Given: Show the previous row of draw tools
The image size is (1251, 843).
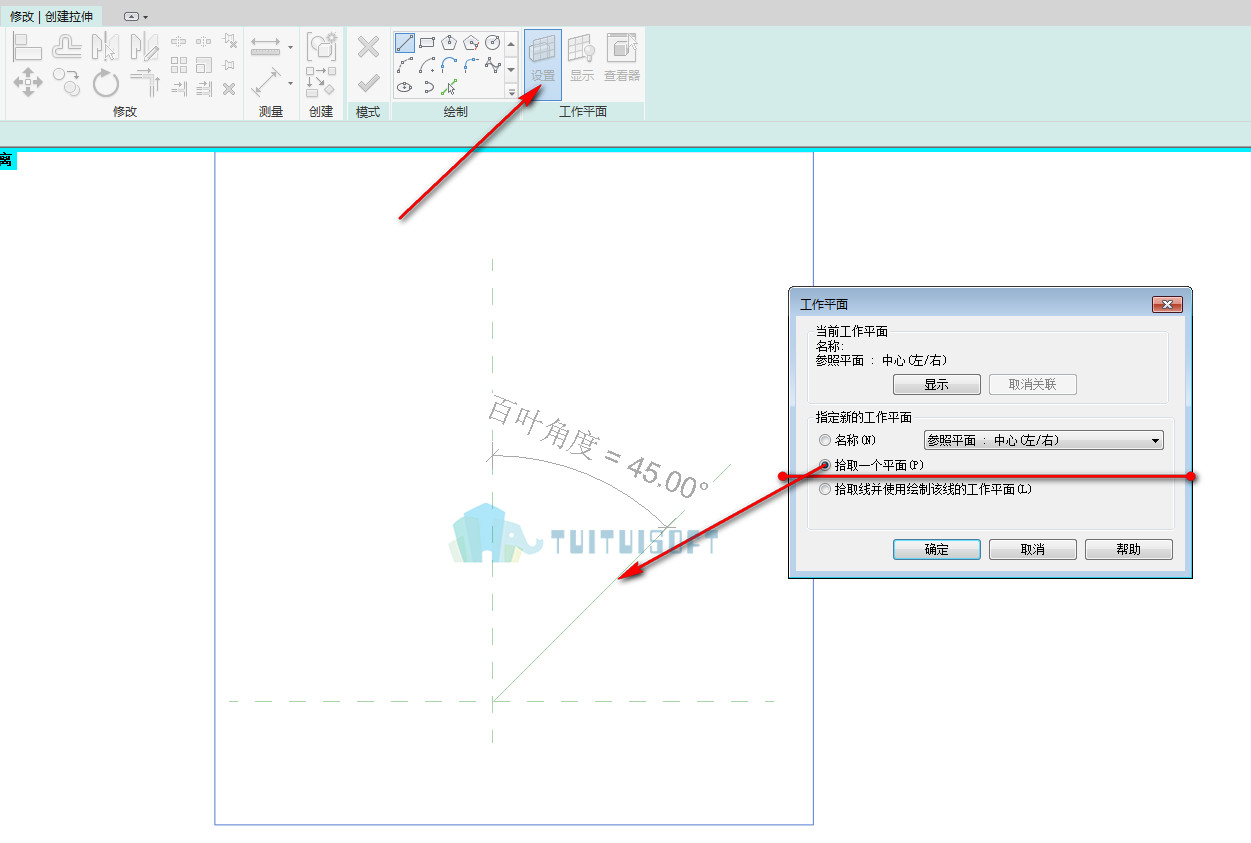Looking at the screenshot, I should [x=511, y=43].
